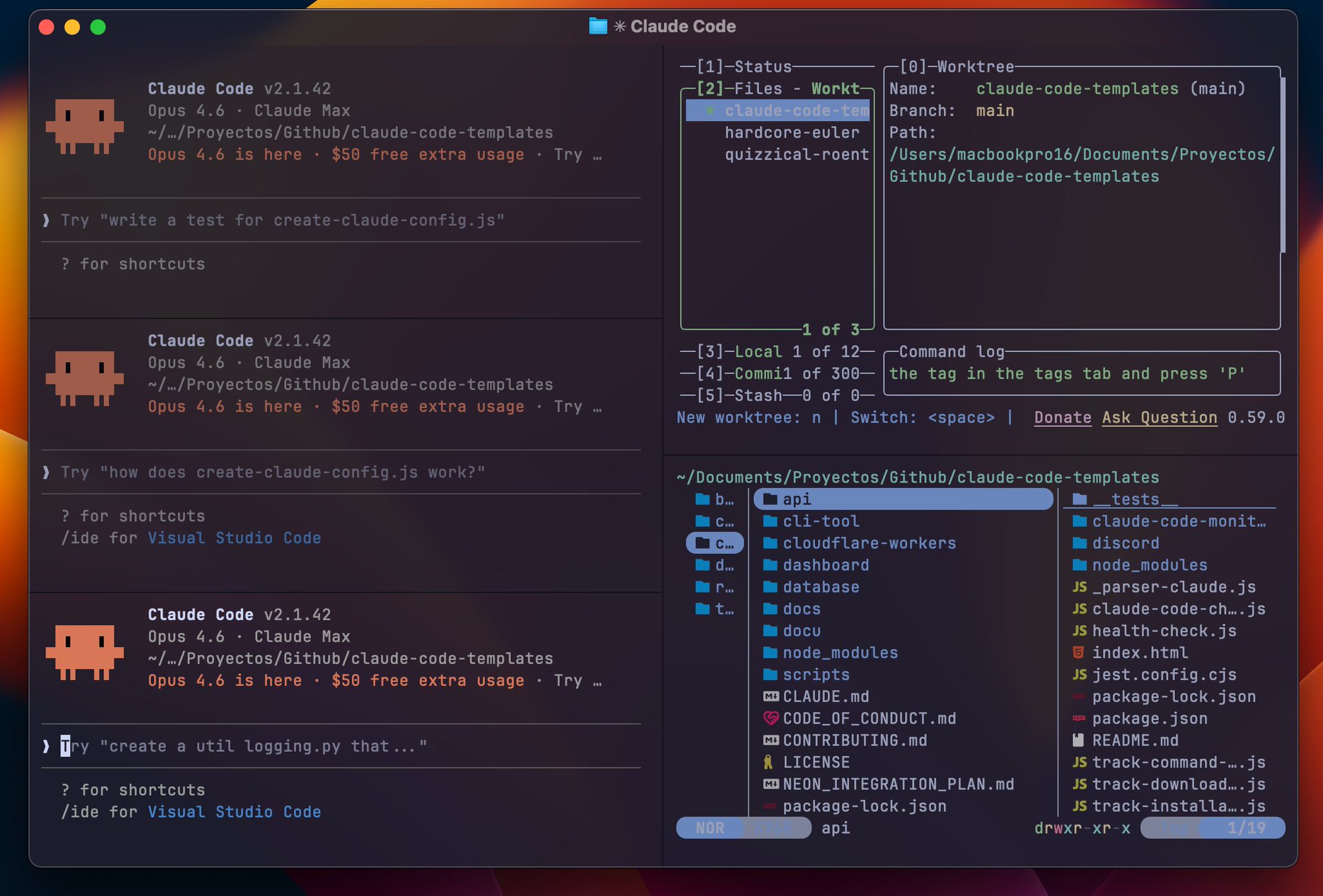This screenshot has height=896, width=1323.
Task: Click the Worktree panel scrollbar
Action: [1283, 165]
